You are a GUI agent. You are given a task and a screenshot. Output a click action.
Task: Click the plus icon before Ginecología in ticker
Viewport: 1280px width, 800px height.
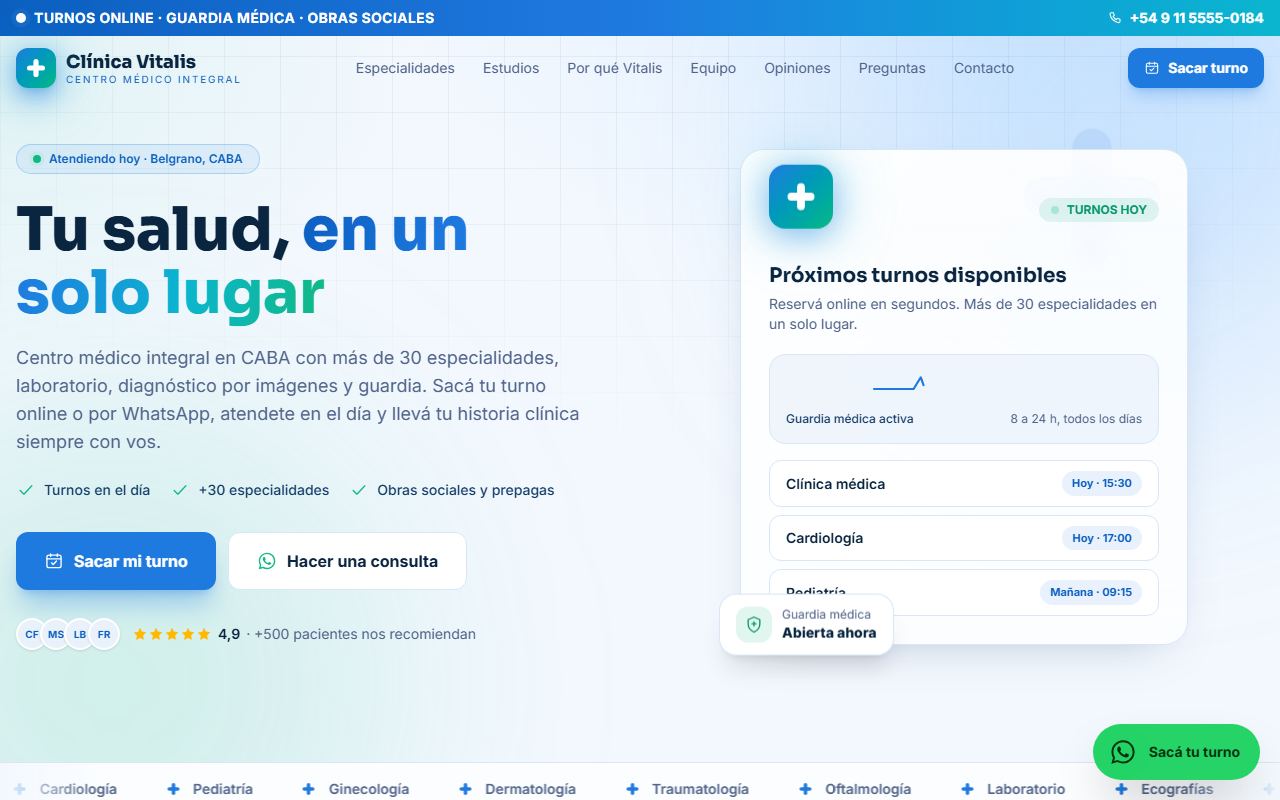pyautogui.click(x=309, y=789)
